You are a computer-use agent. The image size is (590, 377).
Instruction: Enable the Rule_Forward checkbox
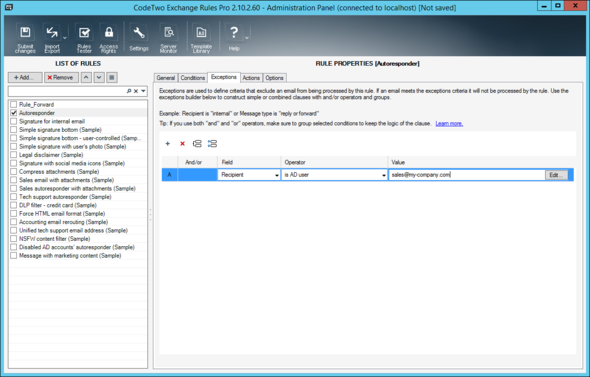[14, 105]
